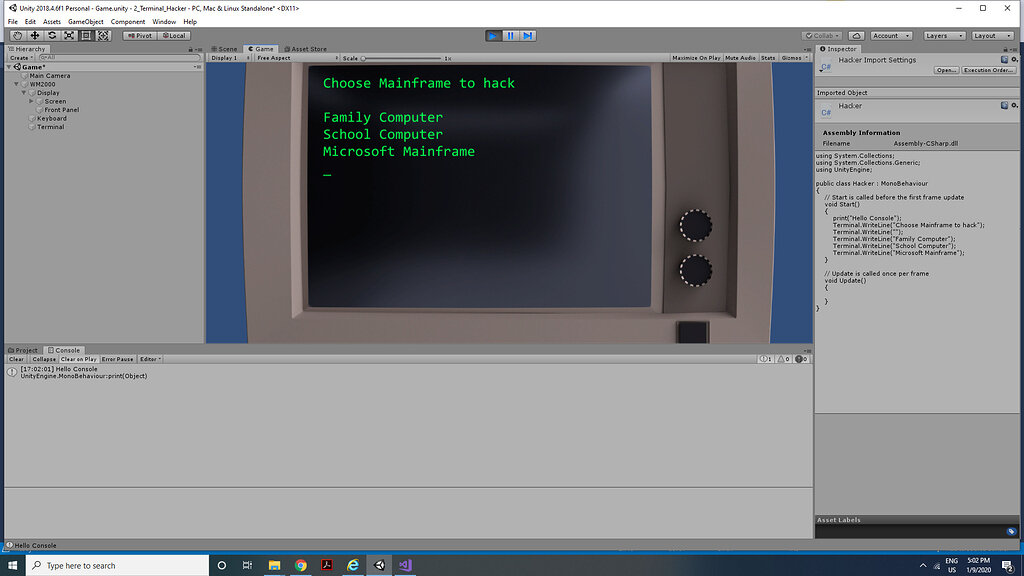Select the Rotate tool
The height and width of the screenshot is (576, 1024).
tap(52, 35)
